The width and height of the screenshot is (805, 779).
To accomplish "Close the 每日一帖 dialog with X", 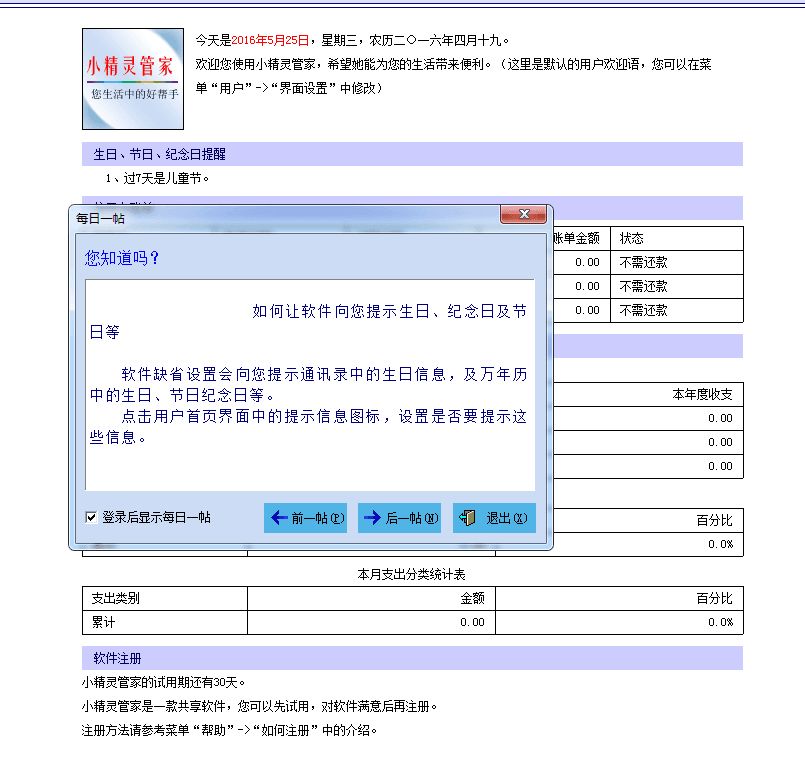I will [x=523, y=214].
